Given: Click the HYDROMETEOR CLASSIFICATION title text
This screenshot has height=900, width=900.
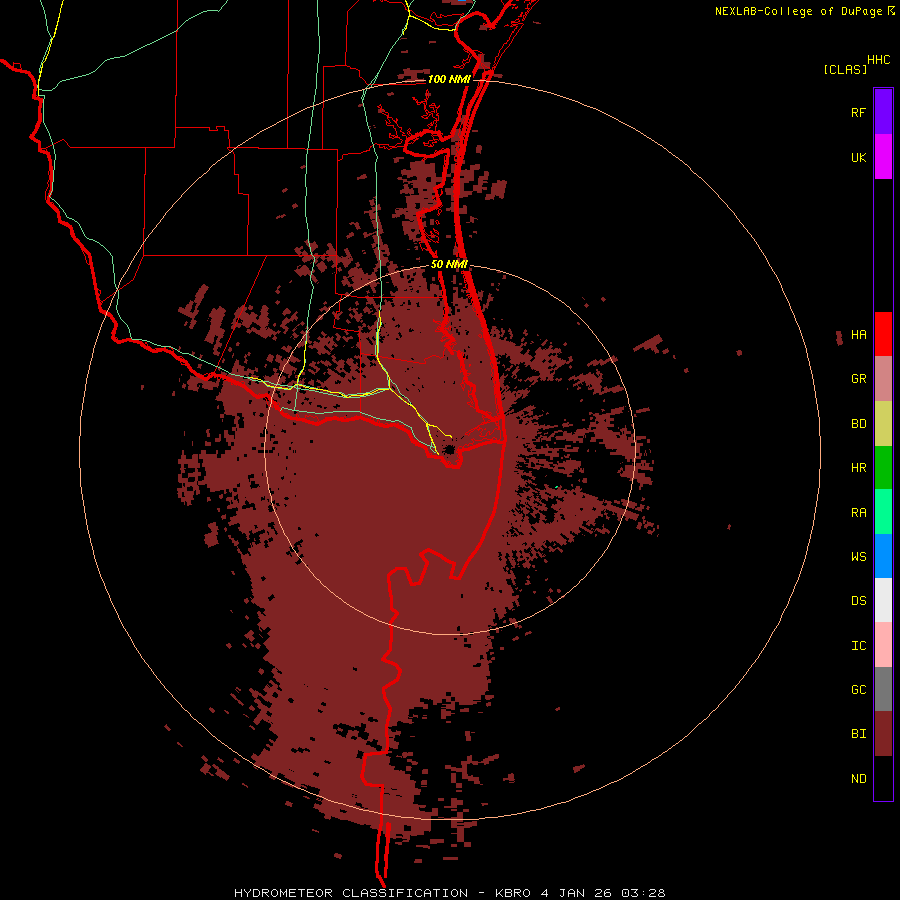Looking at the screenshot, I should tap(351, 893).
